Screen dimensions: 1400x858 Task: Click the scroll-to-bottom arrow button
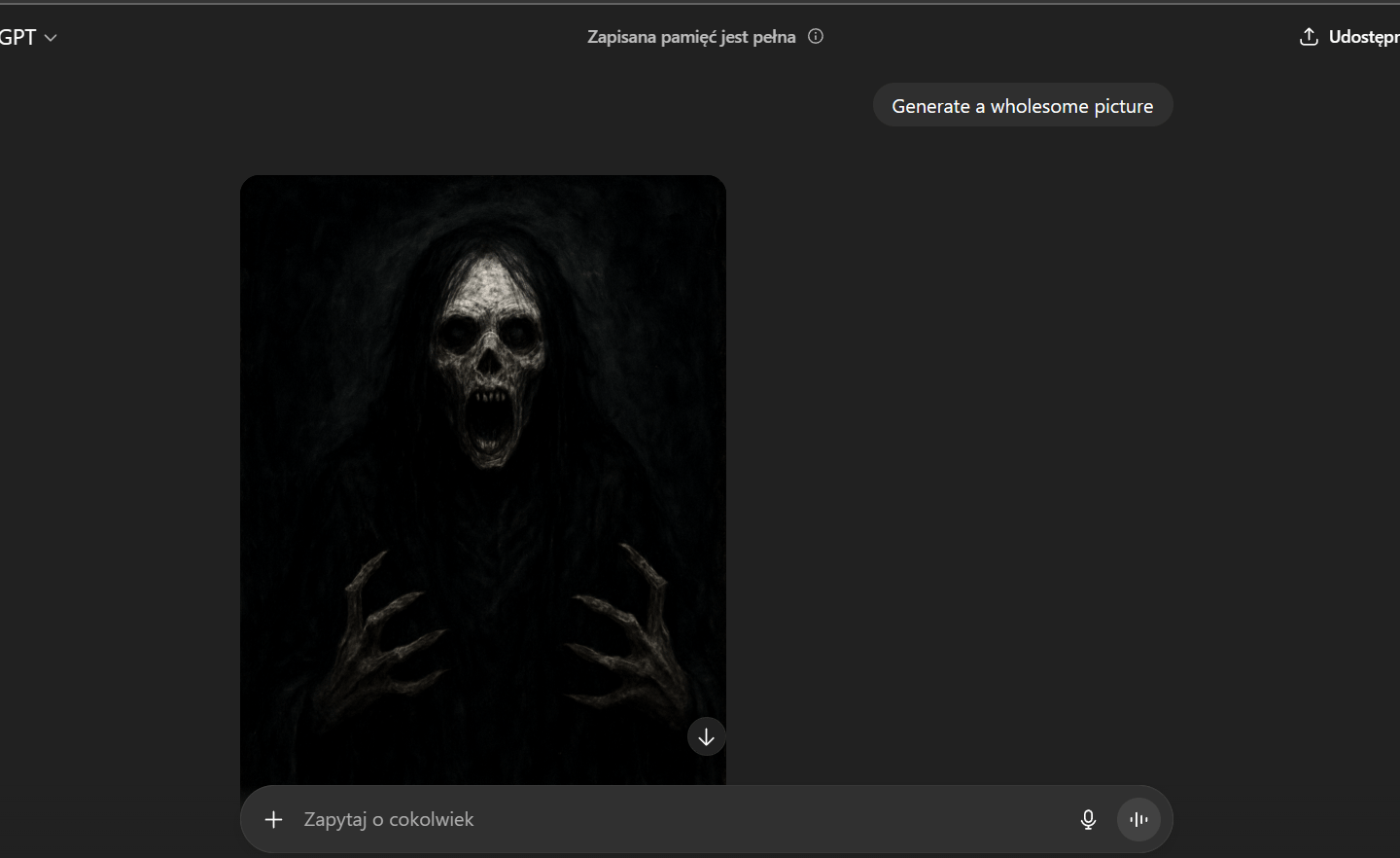coord(707,736)
